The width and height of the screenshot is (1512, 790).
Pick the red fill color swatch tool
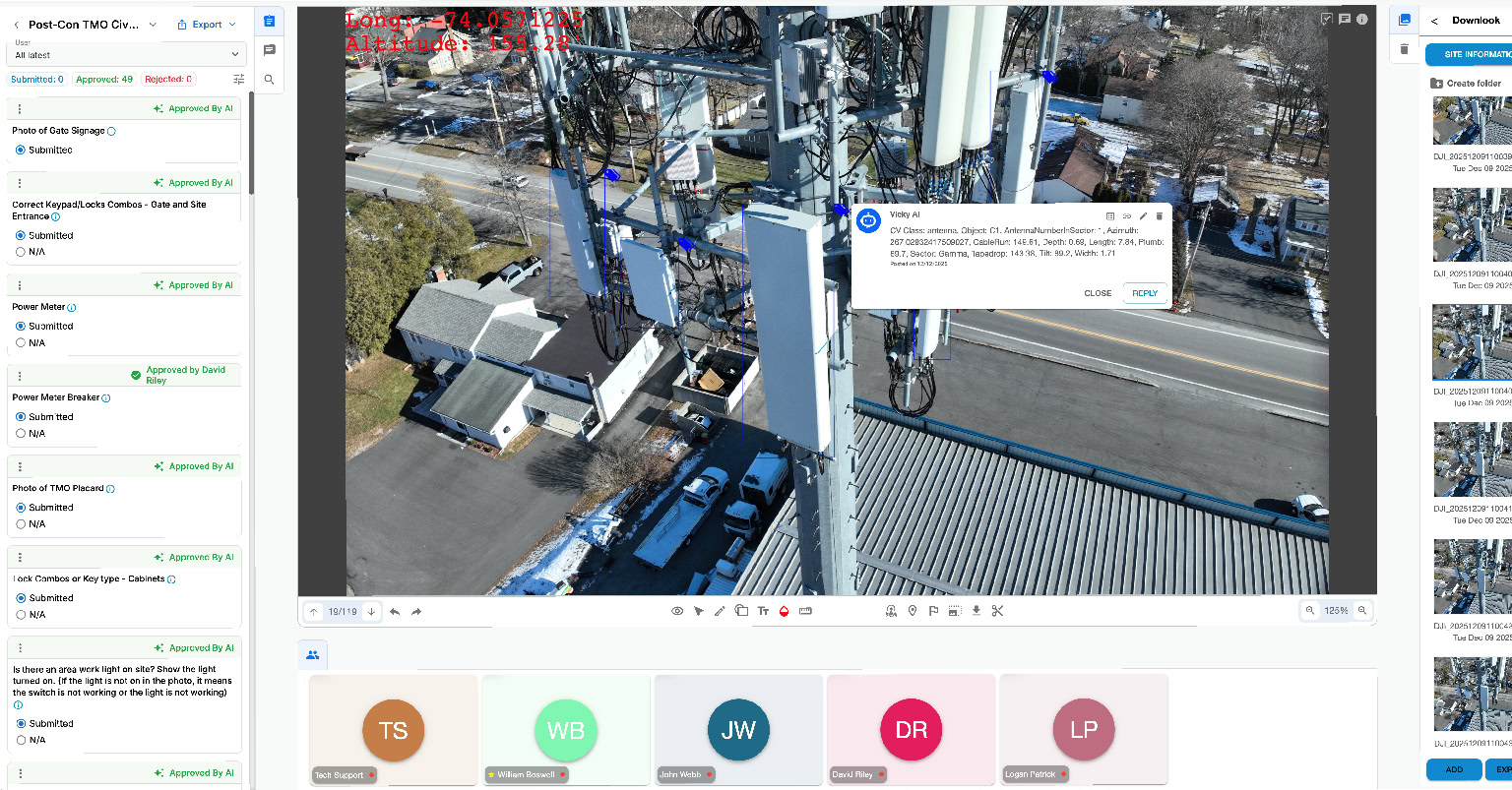pyautogui.click(x=784, y=611)
